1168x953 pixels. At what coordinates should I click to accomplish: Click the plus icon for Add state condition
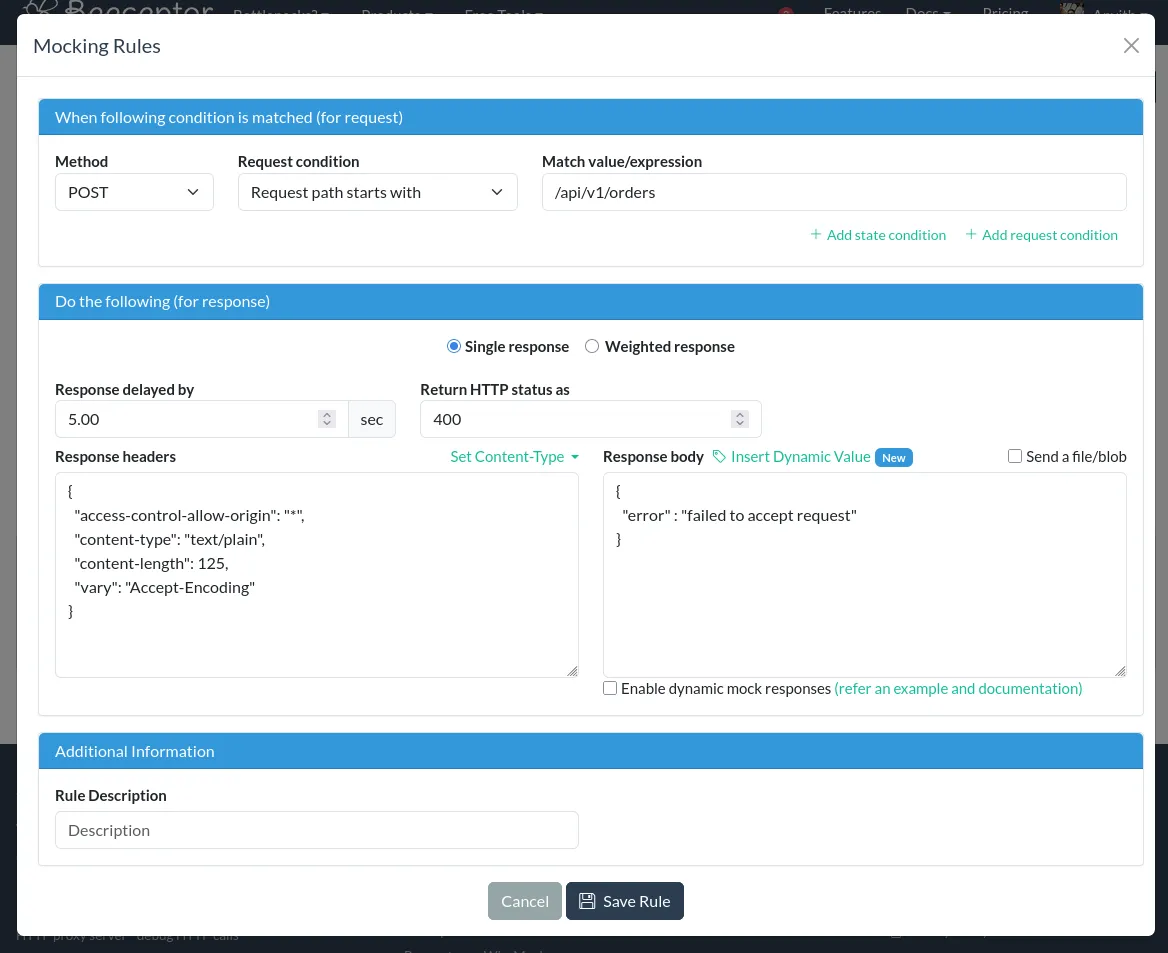click(x=816, y=234)
